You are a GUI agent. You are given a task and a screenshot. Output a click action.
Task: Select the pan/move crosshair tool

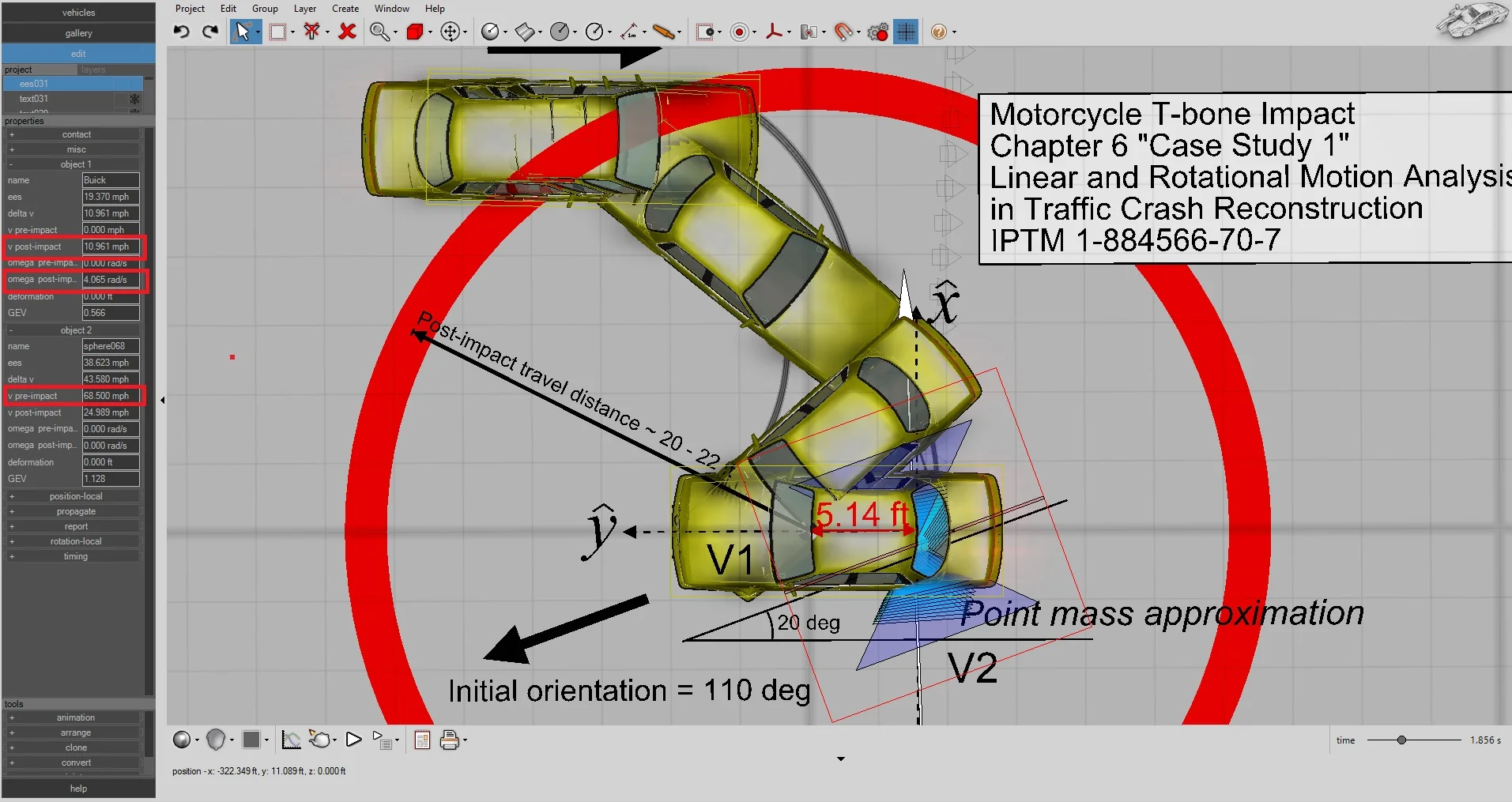[450, 32]
